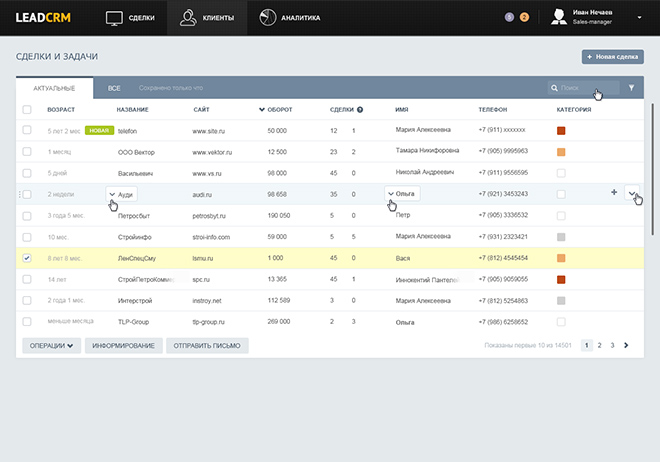Screen dimensions: 660x462
Task: Open the Операции dropdown
Action: click(48, 345)
